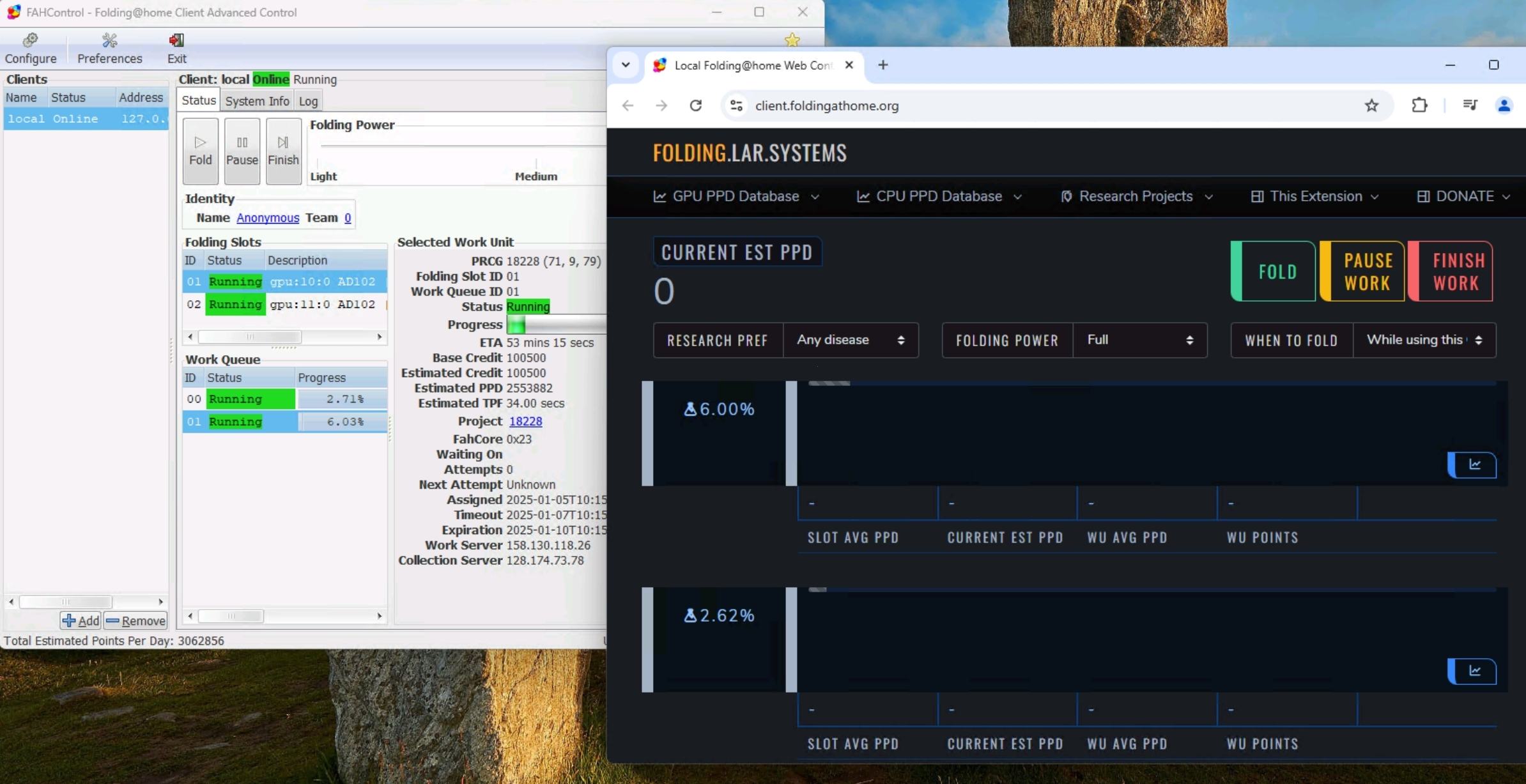Open GPU PPD Database menu
The width and height of the screenshot is (1526, 784).
[x=736, y=196]
